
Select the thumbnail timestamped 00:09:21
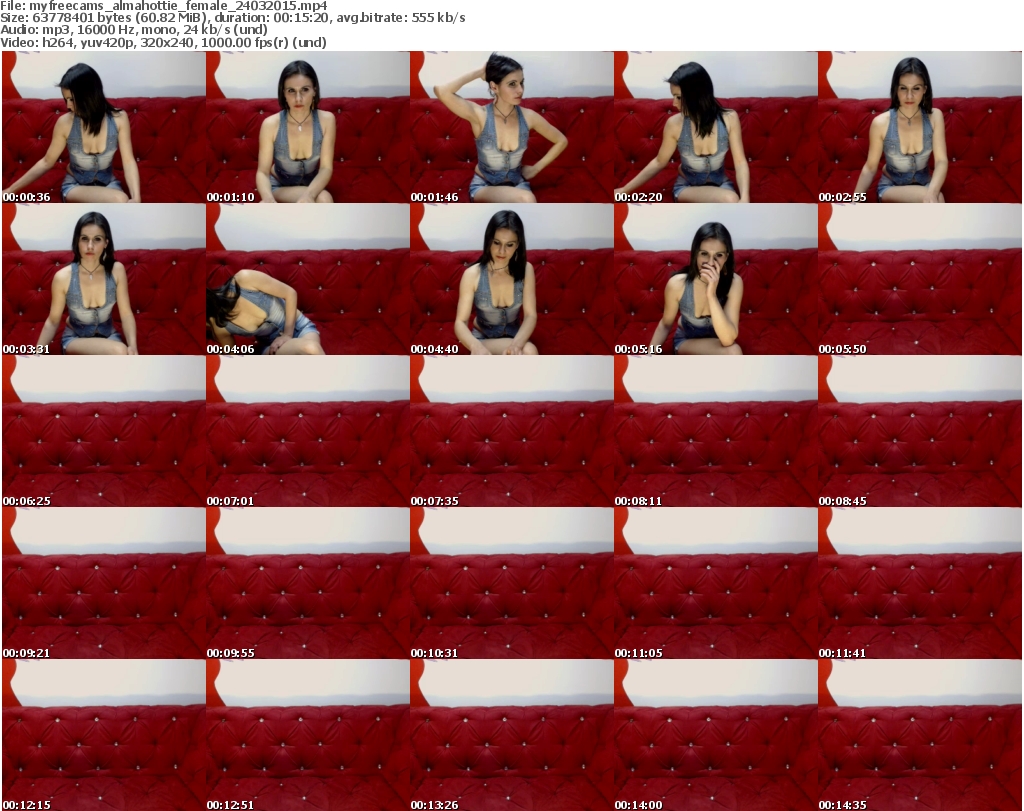[x=104, y=583]
